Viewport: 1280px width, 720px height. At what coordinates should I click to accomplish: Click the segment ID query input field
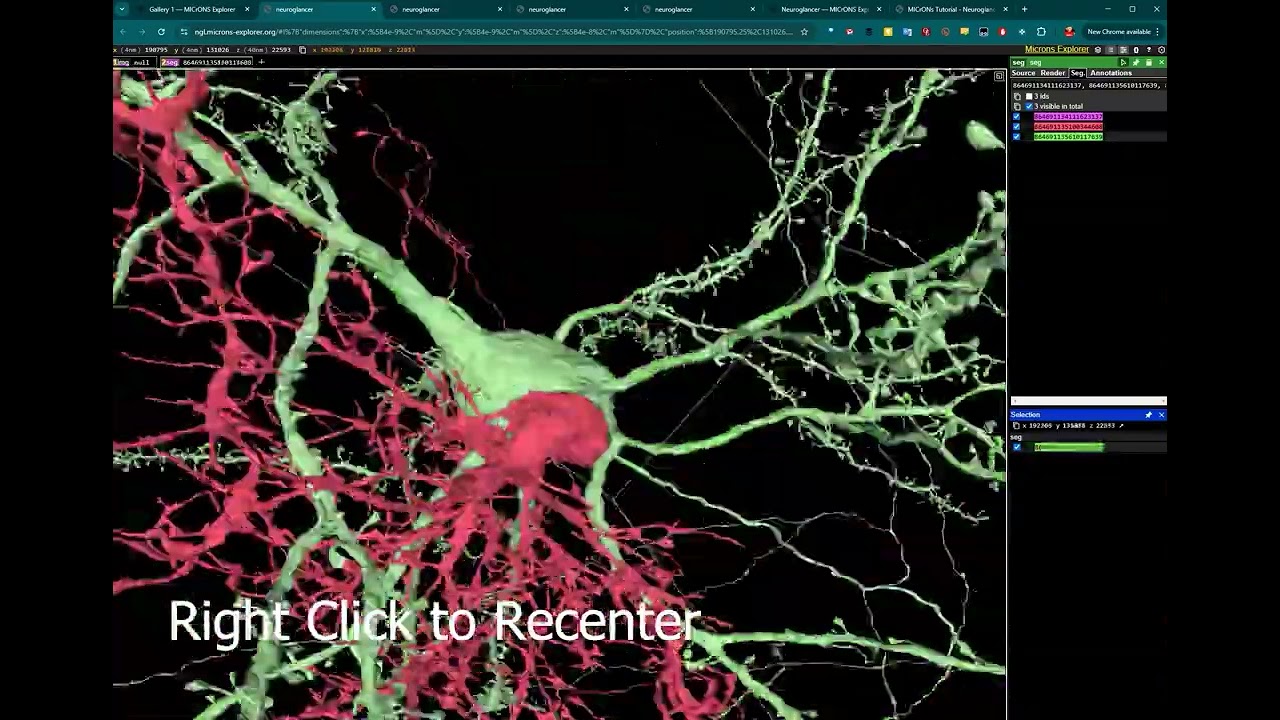click(x=1088, y=86)
